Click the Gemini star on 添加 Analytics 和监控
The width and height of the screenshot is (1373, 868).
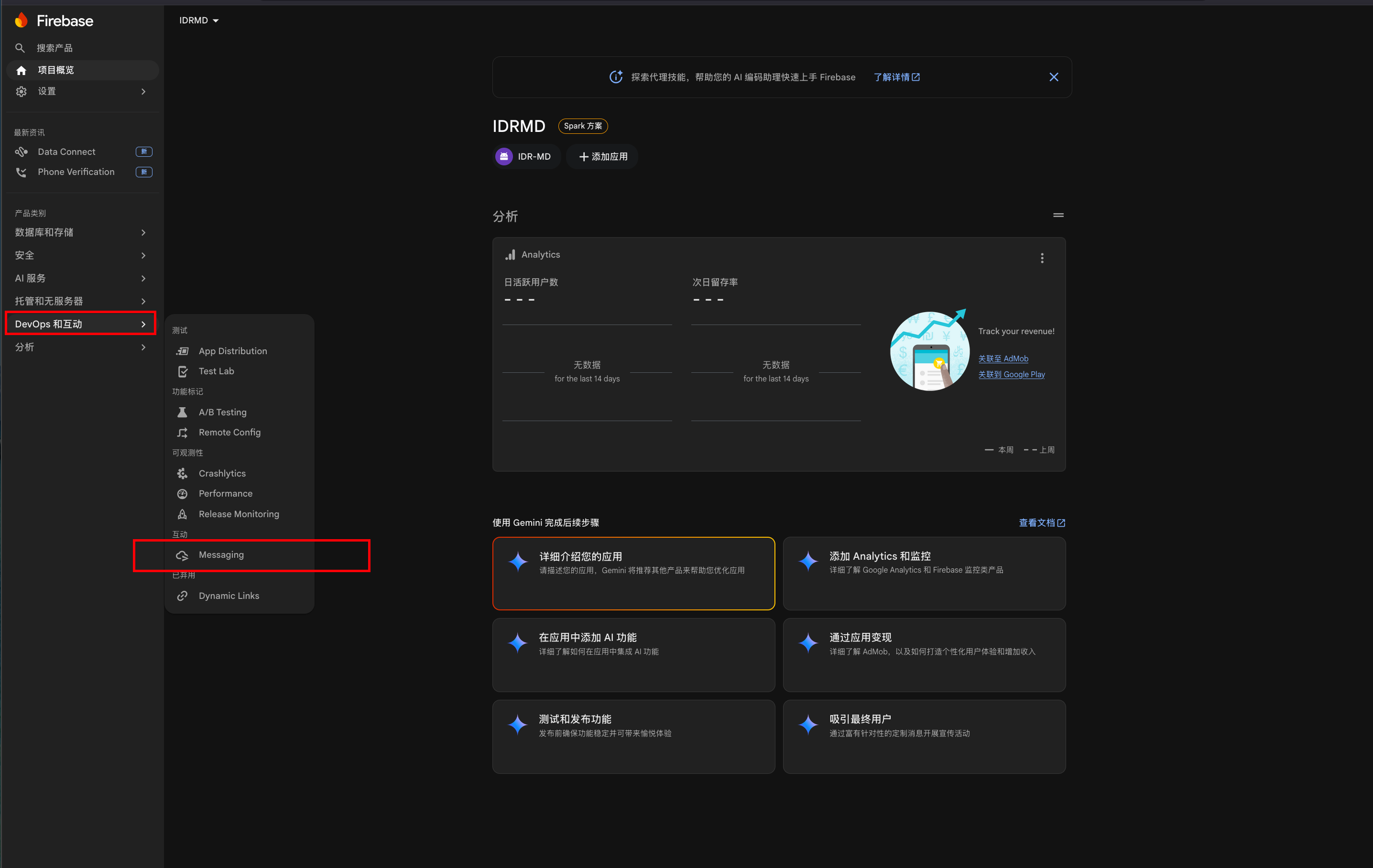coord(808,562)
